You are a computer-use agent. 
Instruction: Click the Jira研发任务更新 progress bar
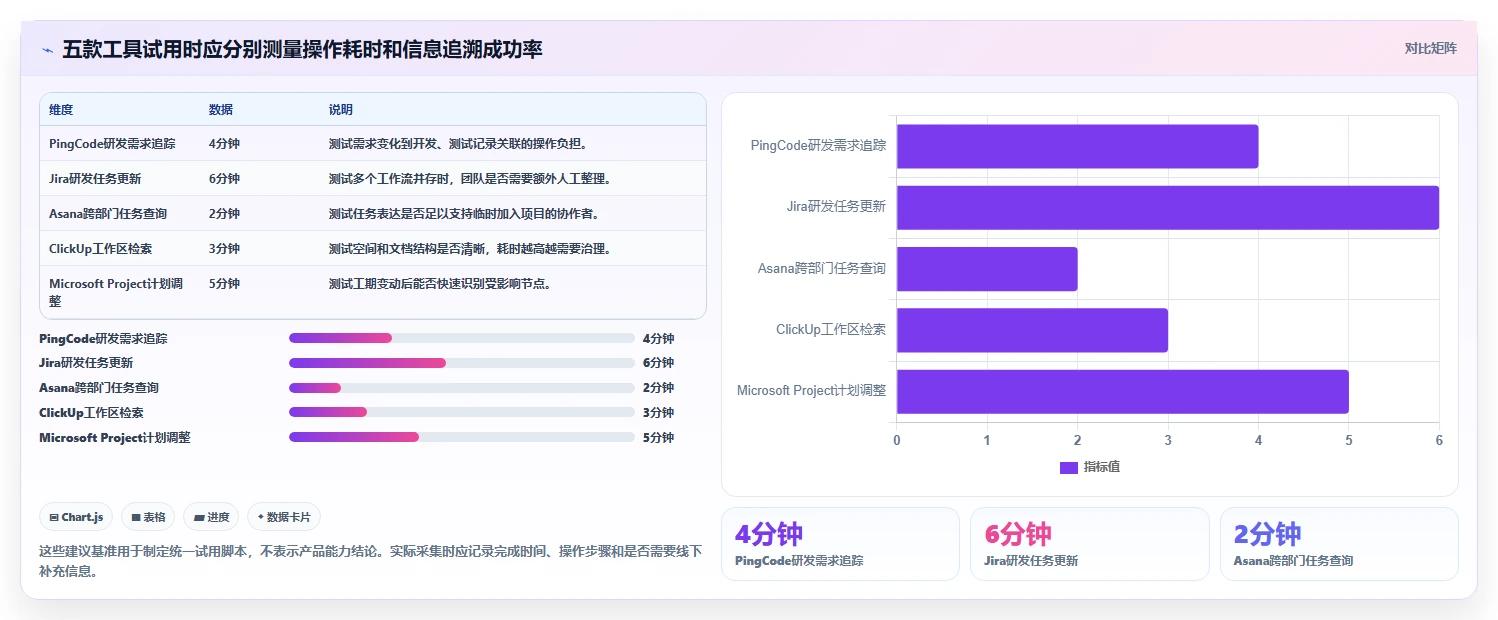(461, 363)
